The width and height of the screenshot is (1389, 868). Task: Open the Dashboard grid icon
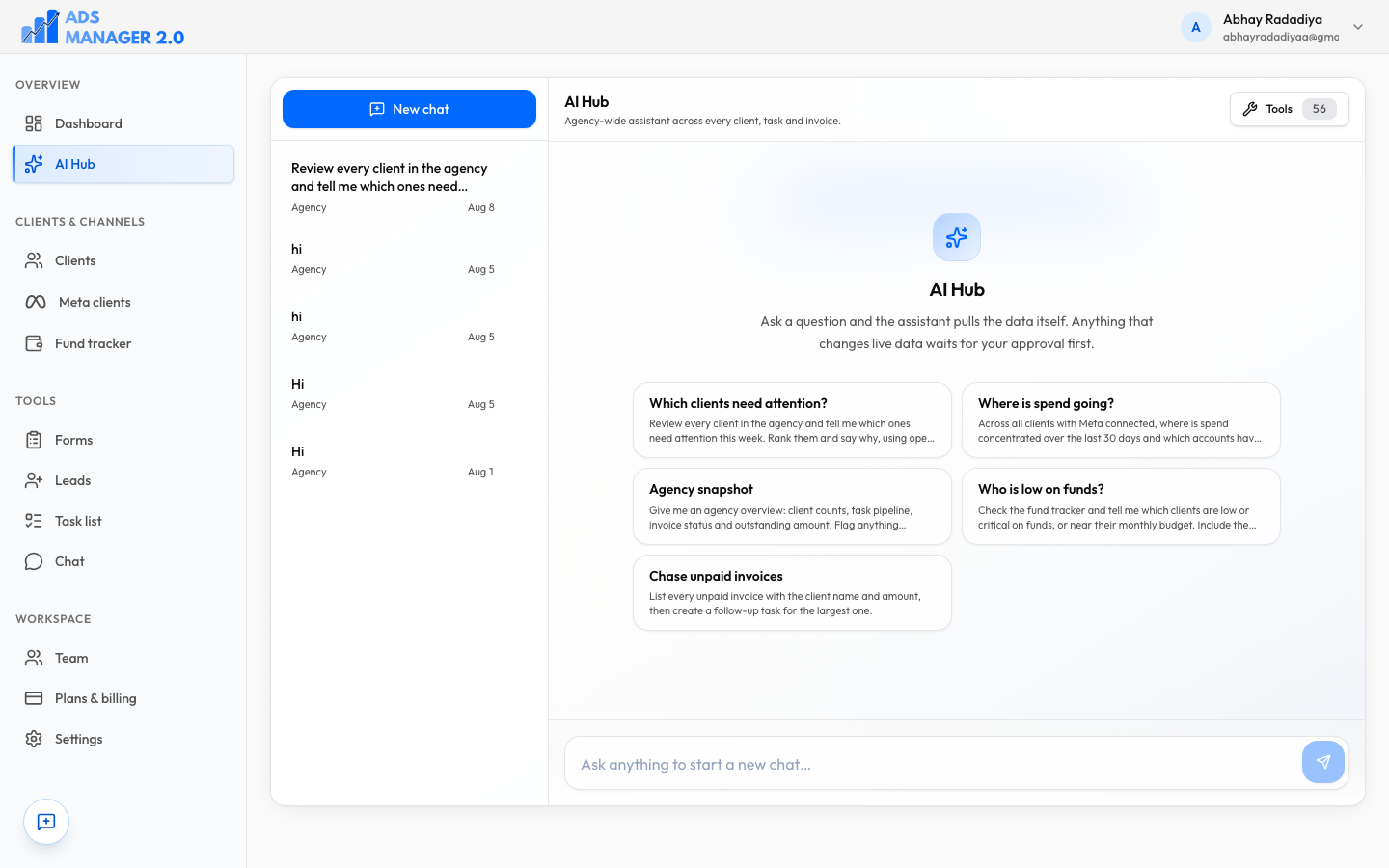pos(34,123)
